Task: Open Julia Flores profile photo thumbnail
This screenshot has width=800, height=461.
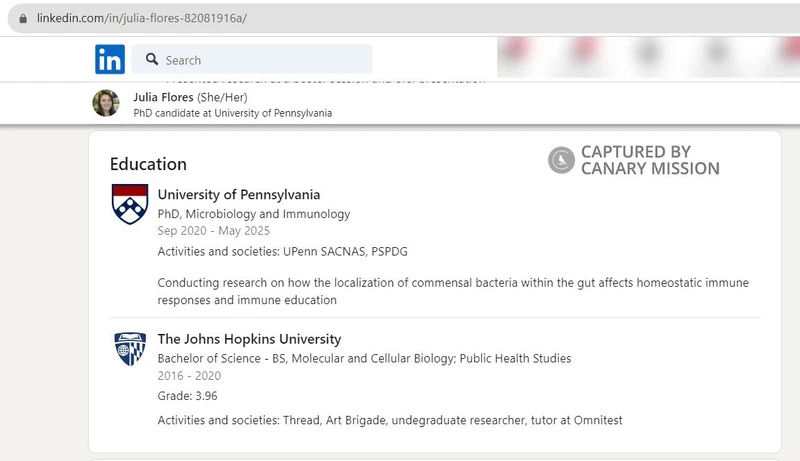Action: coord(106,103)
